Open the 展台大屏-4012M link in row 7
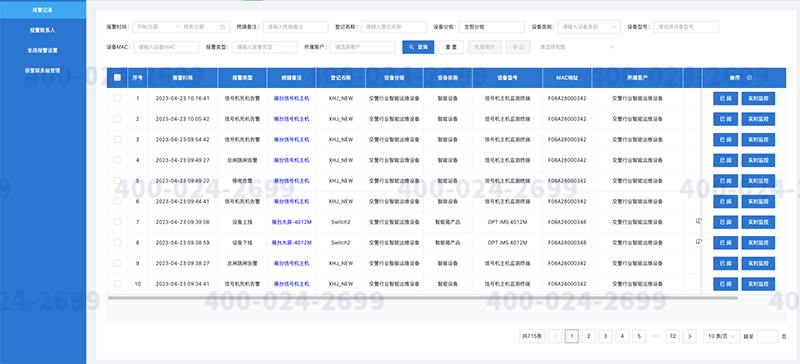 (291, 222)
